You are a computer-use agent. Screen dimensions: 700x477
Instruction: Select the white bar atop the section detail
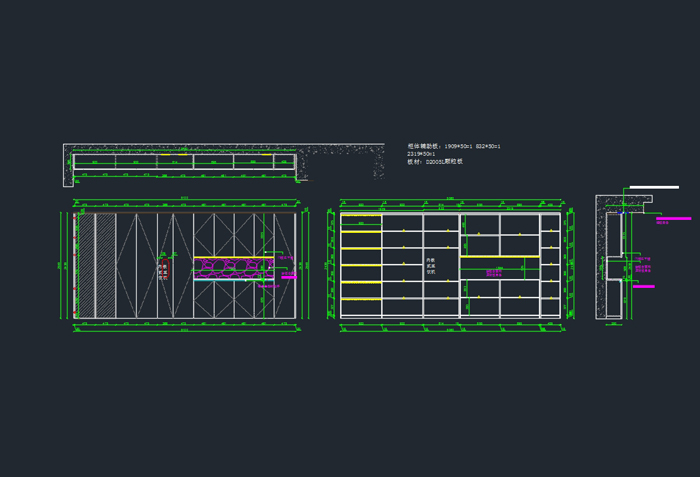click(x=654, y=187)
